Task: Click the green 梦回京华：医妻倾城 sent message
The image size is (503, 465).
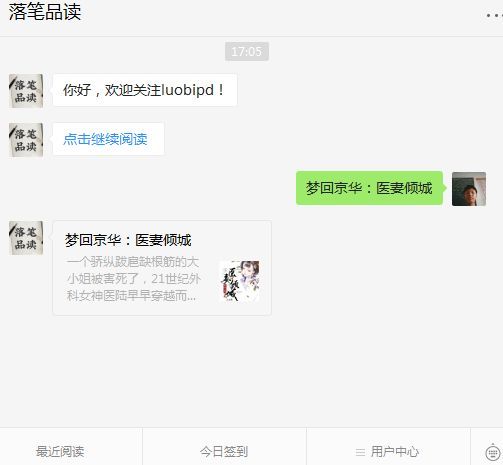Action: point(369,188)
